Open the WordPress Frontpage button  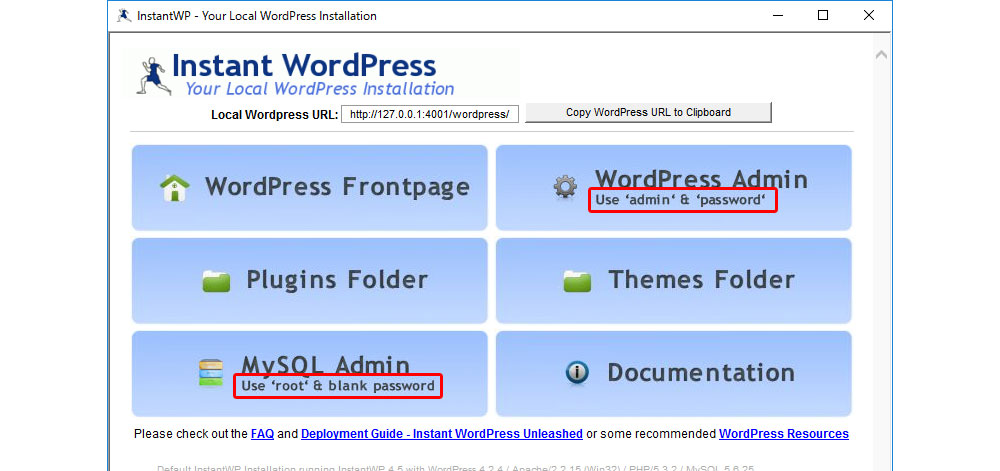pyautogui.click(x=337, y=187)
